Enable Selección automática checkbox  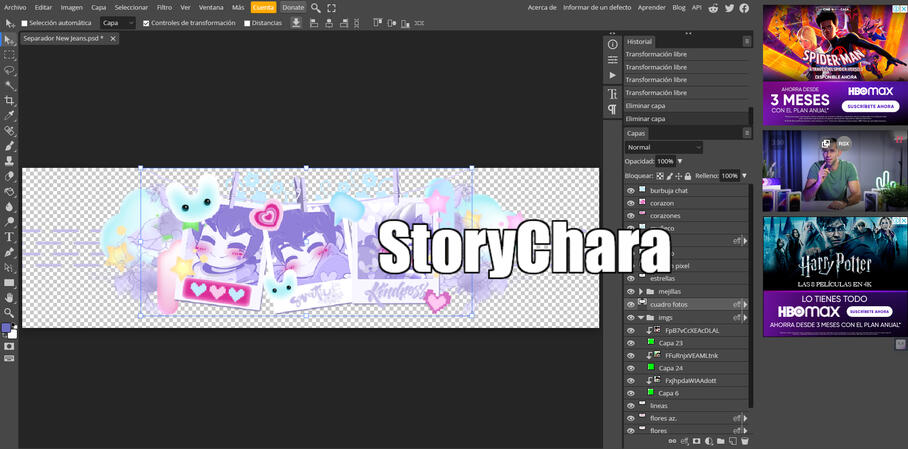tap(25, 23)
